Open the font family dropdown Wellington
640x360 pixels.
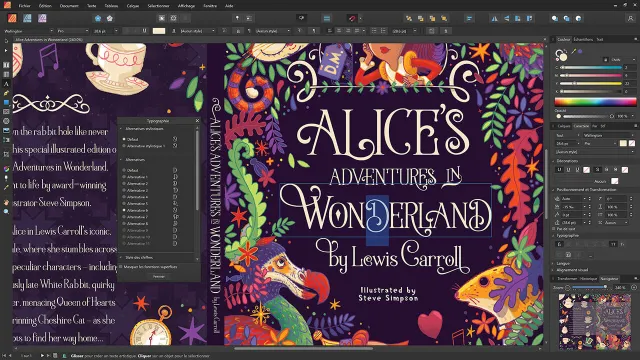point(29,31)
